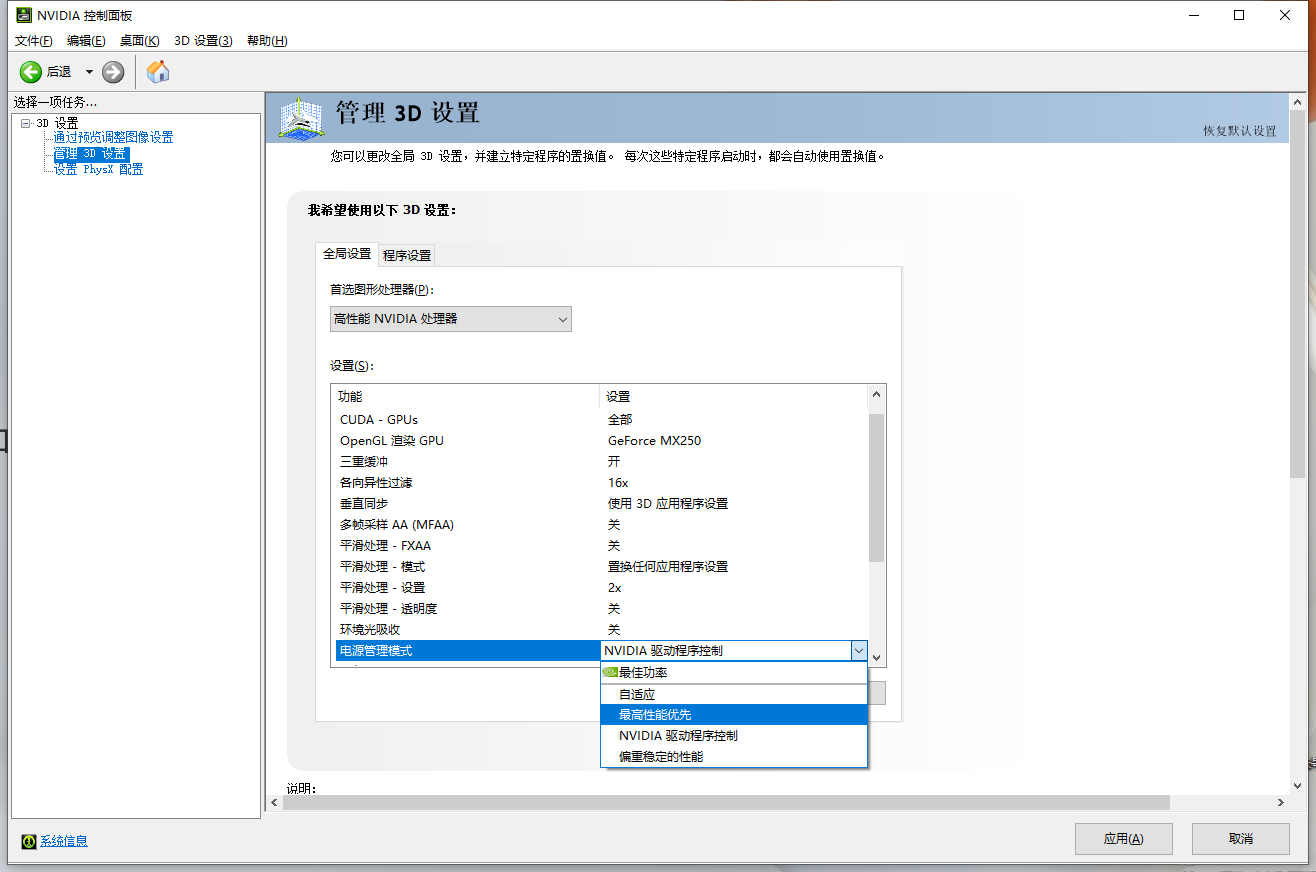The height and width of the screenshot is (872, 1316).
Task: Click the System Information icon
Action: click(29, 841)
